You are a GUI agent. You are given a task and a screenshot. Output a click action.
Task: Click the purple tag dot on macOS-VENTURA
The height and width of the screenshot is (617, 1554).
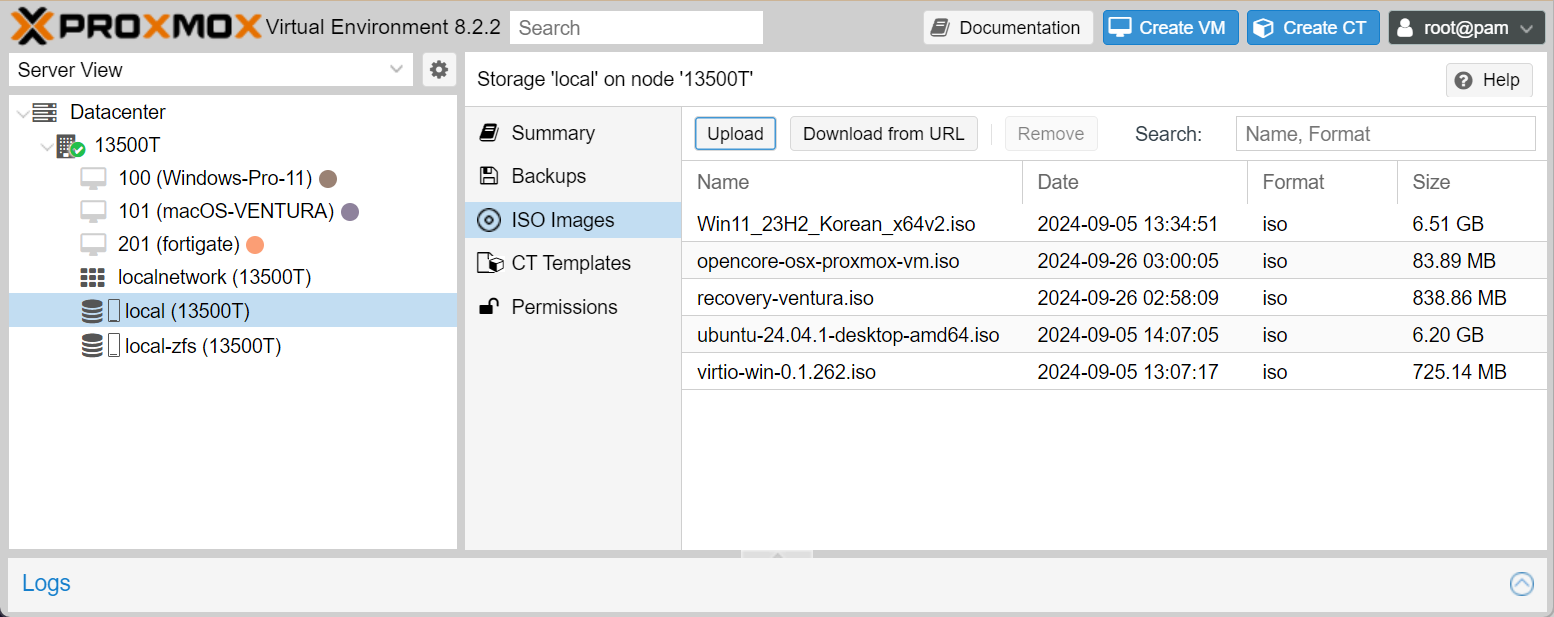point(350,212)
